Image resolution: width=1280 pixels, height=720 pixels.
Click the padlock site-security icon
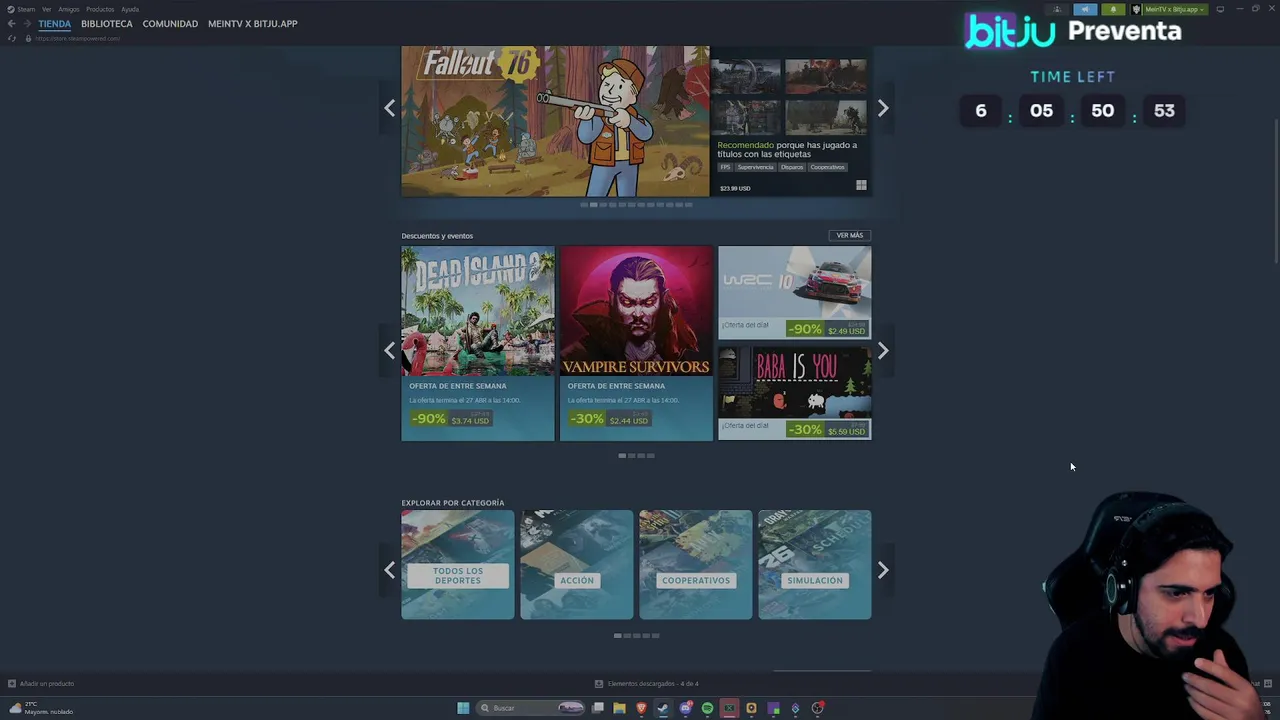[x=28, y=38]
